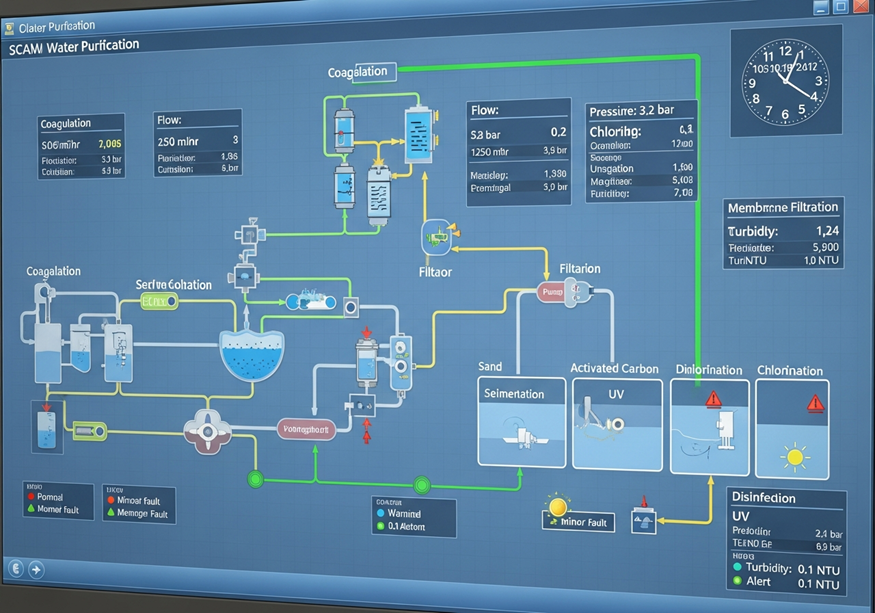
Task: Click the Minor Fault button
Action: click(x=578, y=522)
